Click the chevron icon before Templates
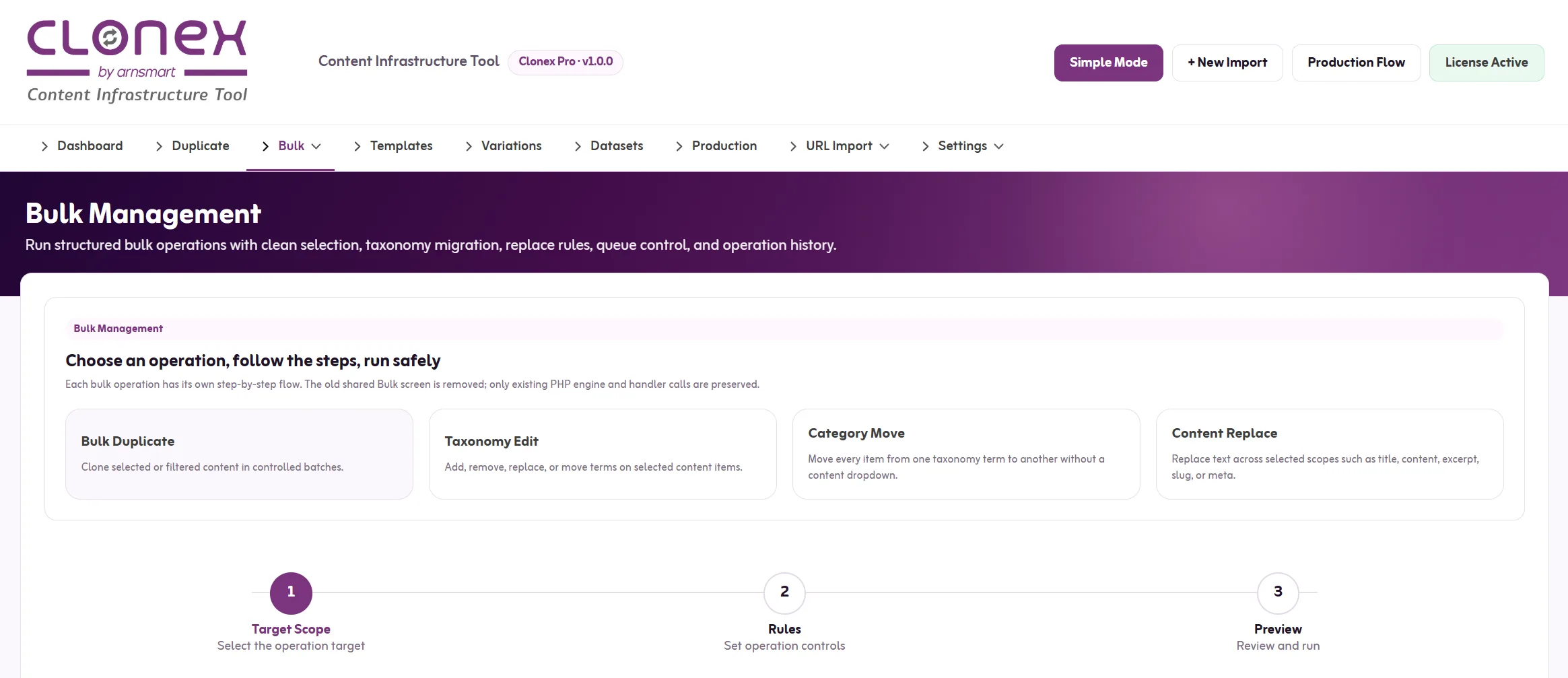The width and height of the screenshot is (1568, 678). click(357, 146)
